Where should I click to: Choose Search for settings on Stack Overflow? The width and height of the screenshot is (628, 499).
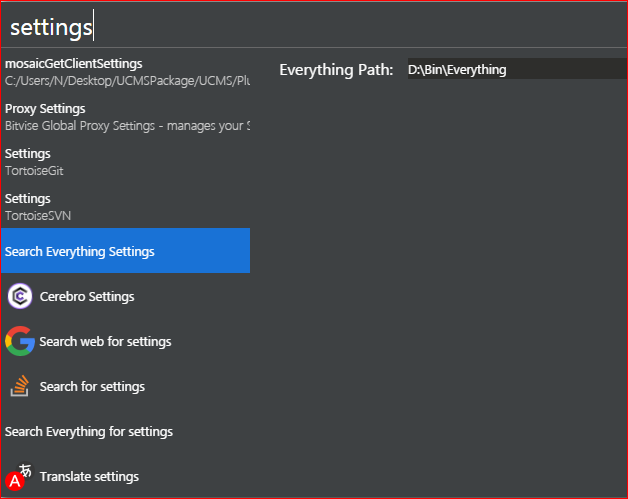[125, 386]
